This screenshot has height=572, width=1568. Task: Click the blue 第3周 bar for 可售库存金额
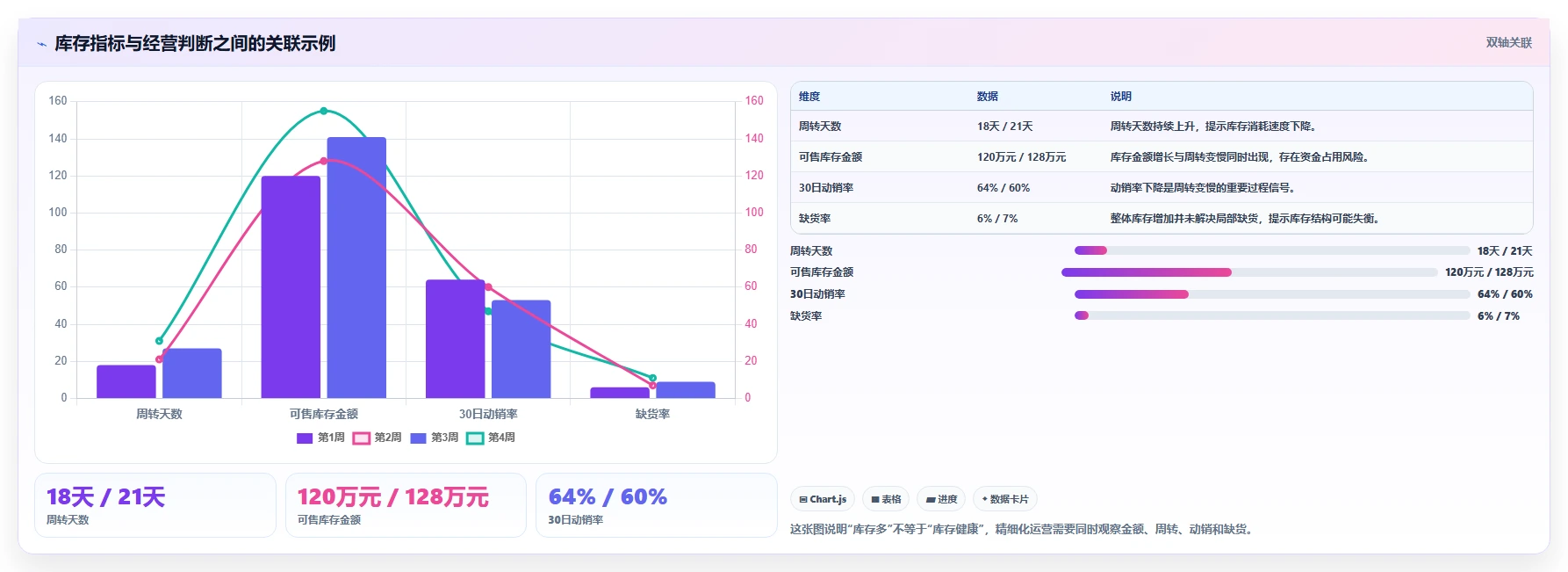(x=356, y=268)
